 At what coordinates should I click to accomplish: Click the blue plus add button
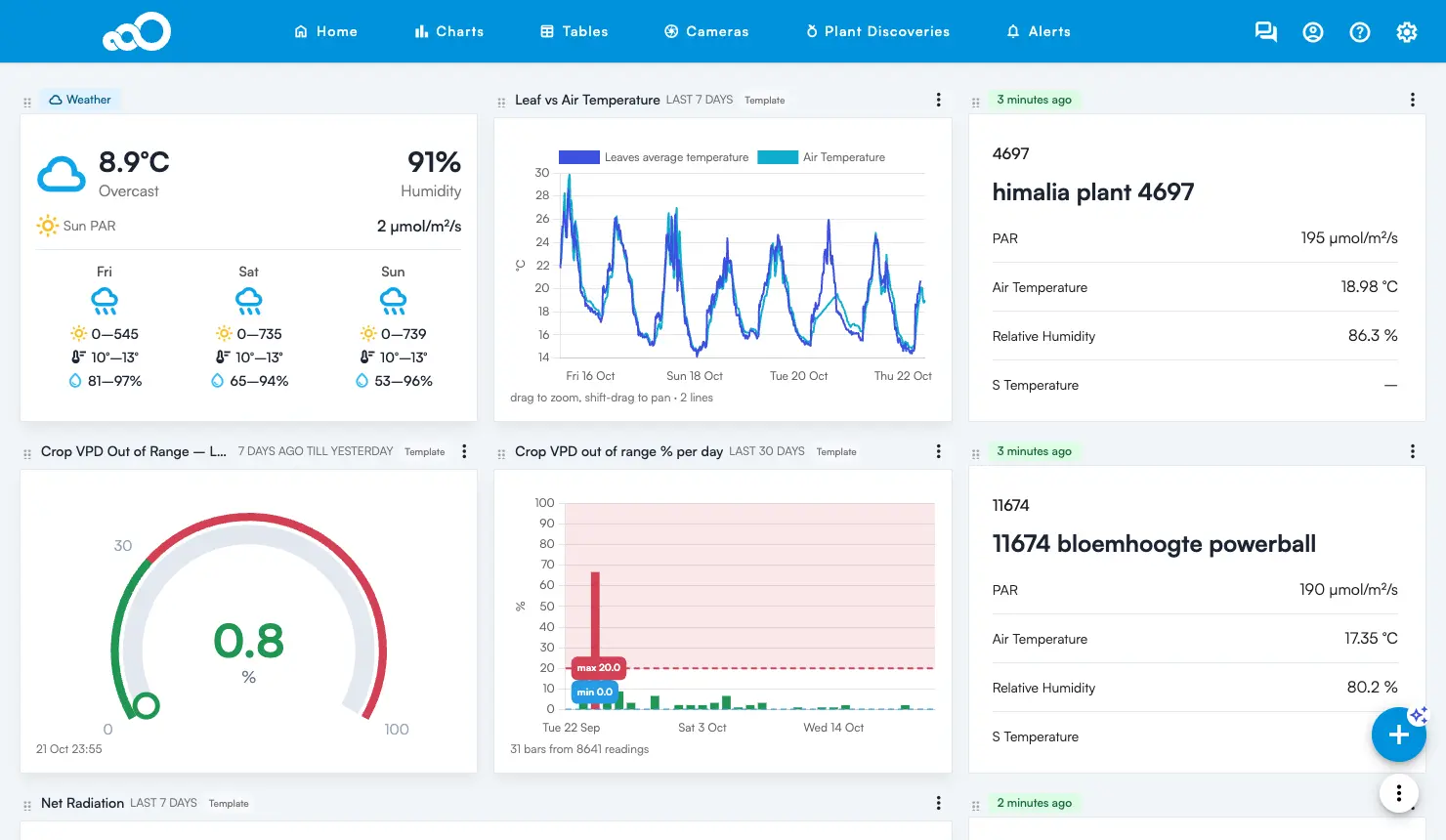click(x=1398, y=735)
